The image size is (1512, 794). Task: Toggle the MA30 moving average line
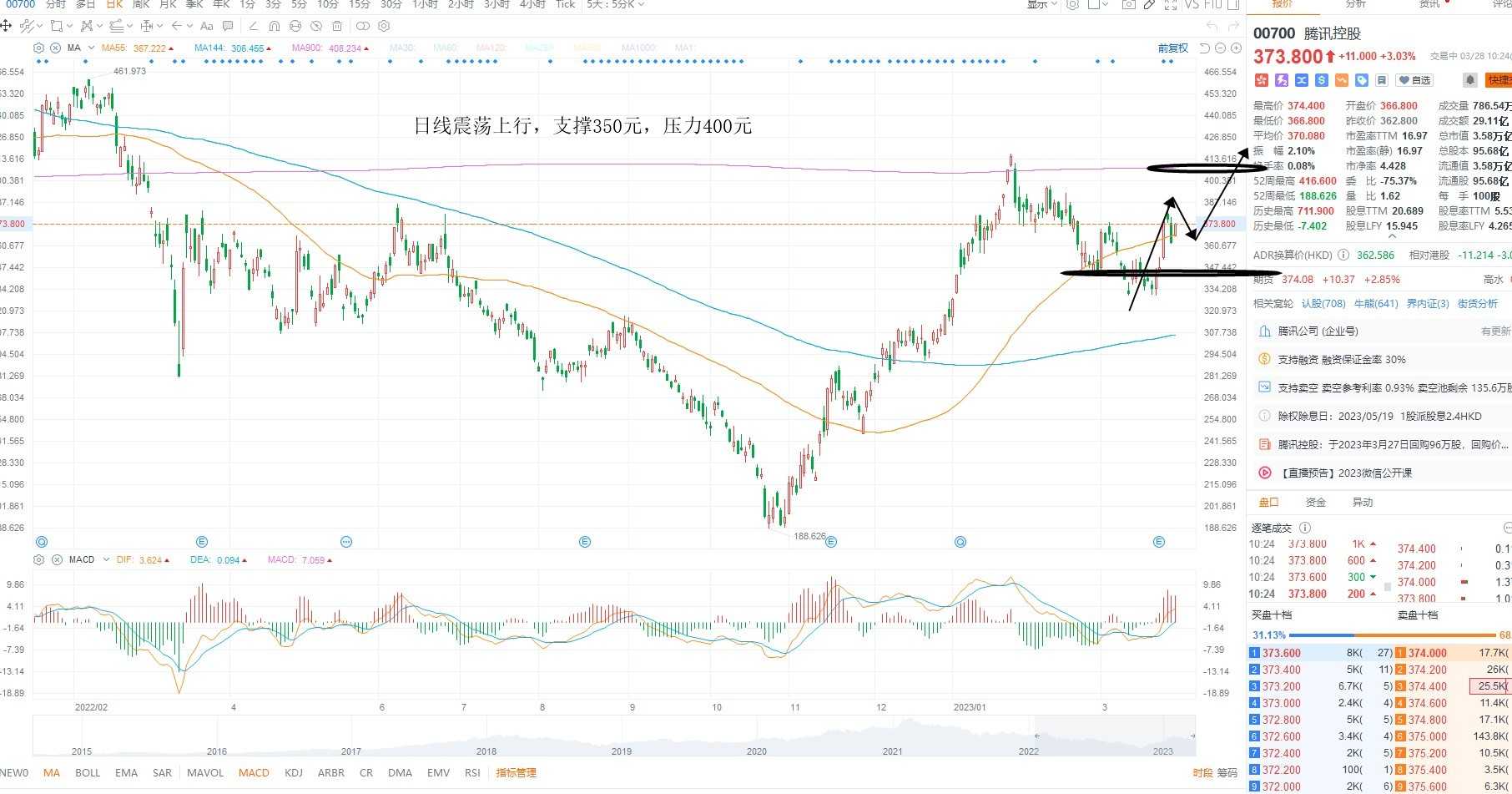[402, 48]
